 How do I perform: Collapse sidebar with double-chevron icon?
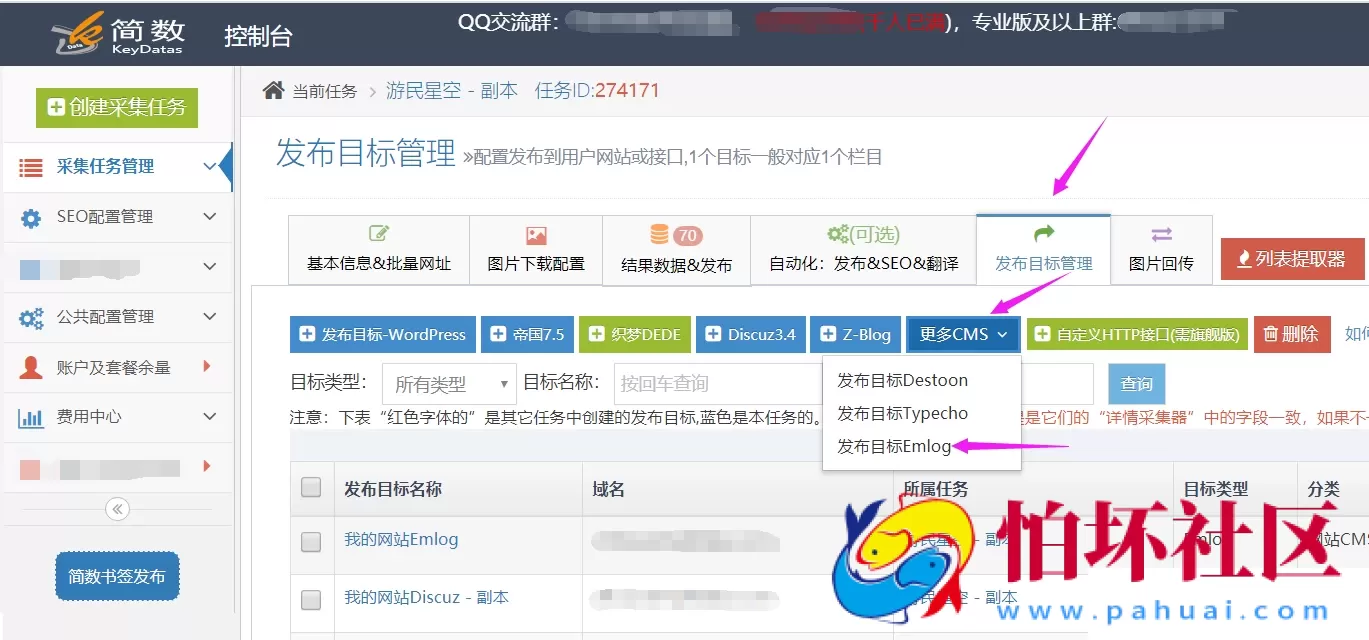point(117,509)
